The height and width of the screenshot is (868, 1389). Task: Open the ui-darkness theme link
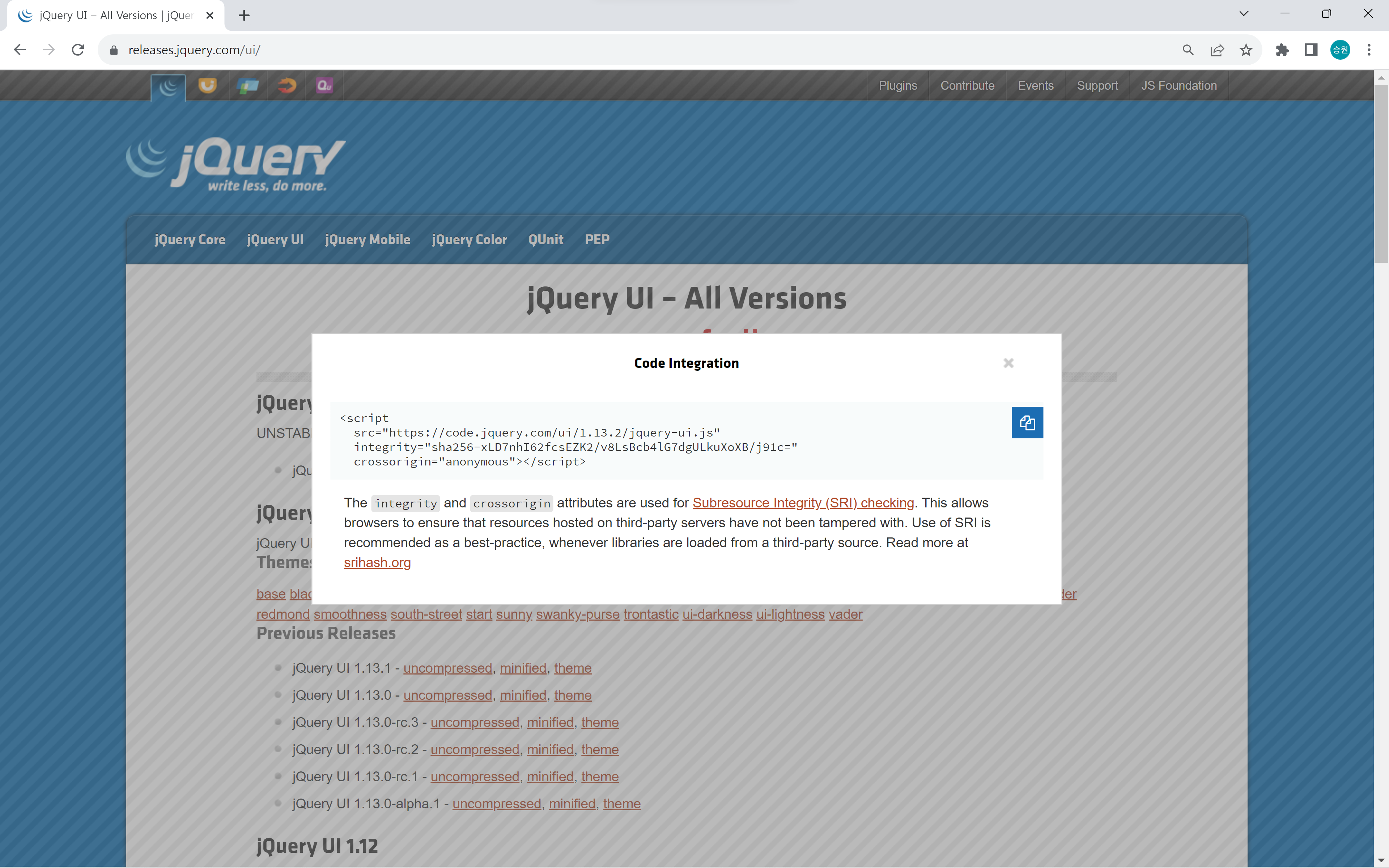[717, 614]
